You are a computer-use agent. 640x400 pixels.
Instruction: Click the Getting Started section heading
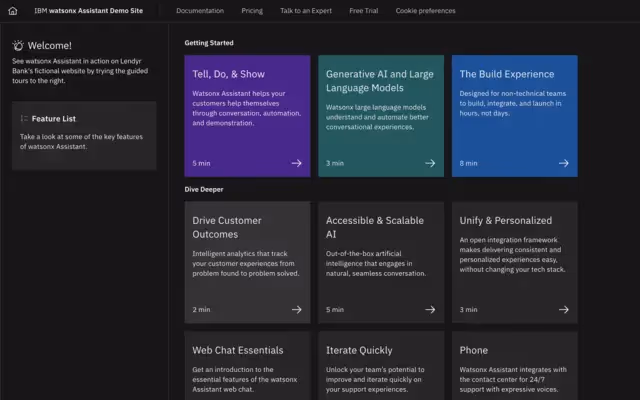209,43
